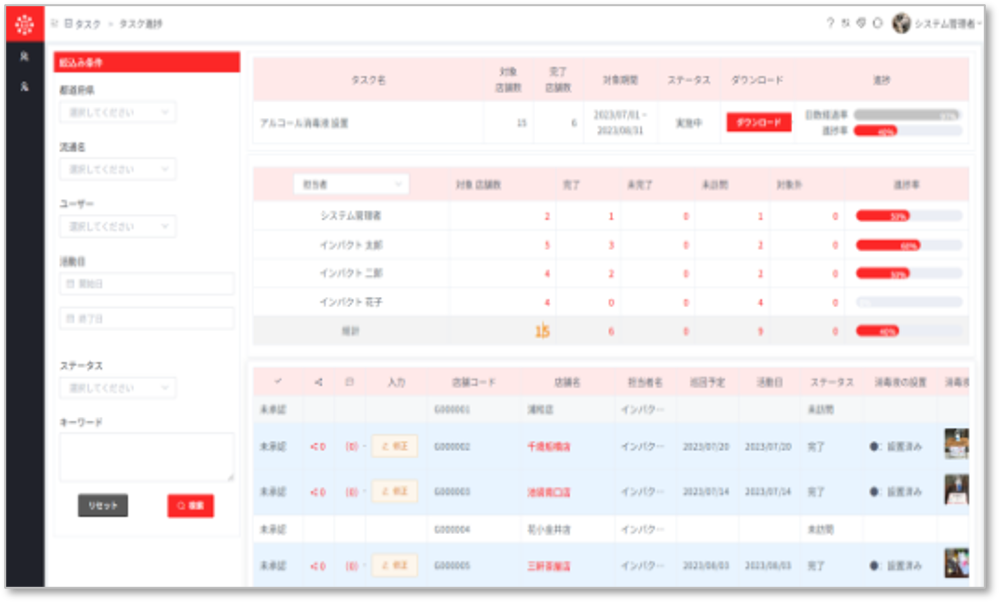Click the red ダウンロード button

[x=759, y=122]
